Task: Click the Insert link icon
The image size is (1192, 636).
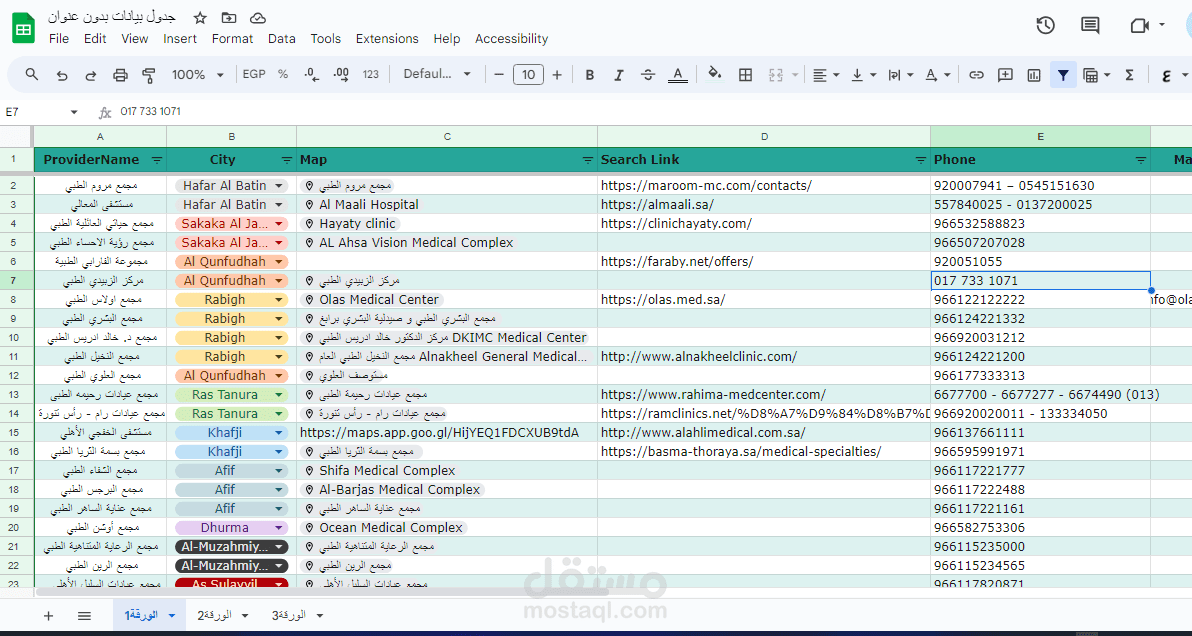Action: pyautogui.click(x=977, y=75)
